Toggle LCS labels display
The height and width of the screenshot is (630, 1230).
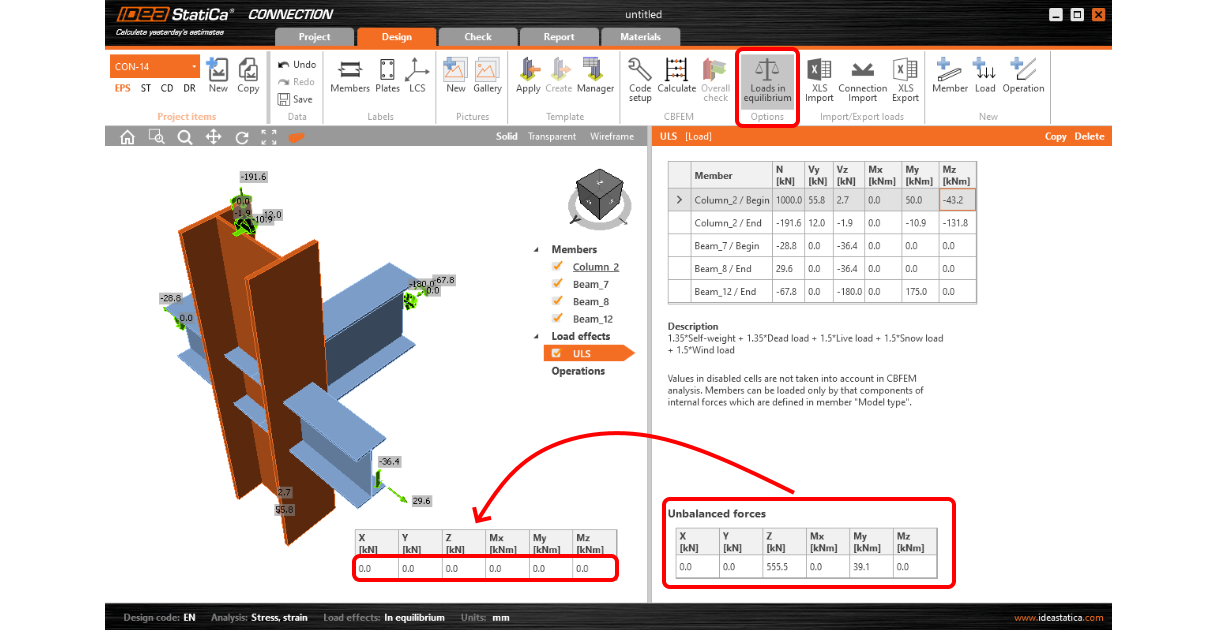click(417, 76)
